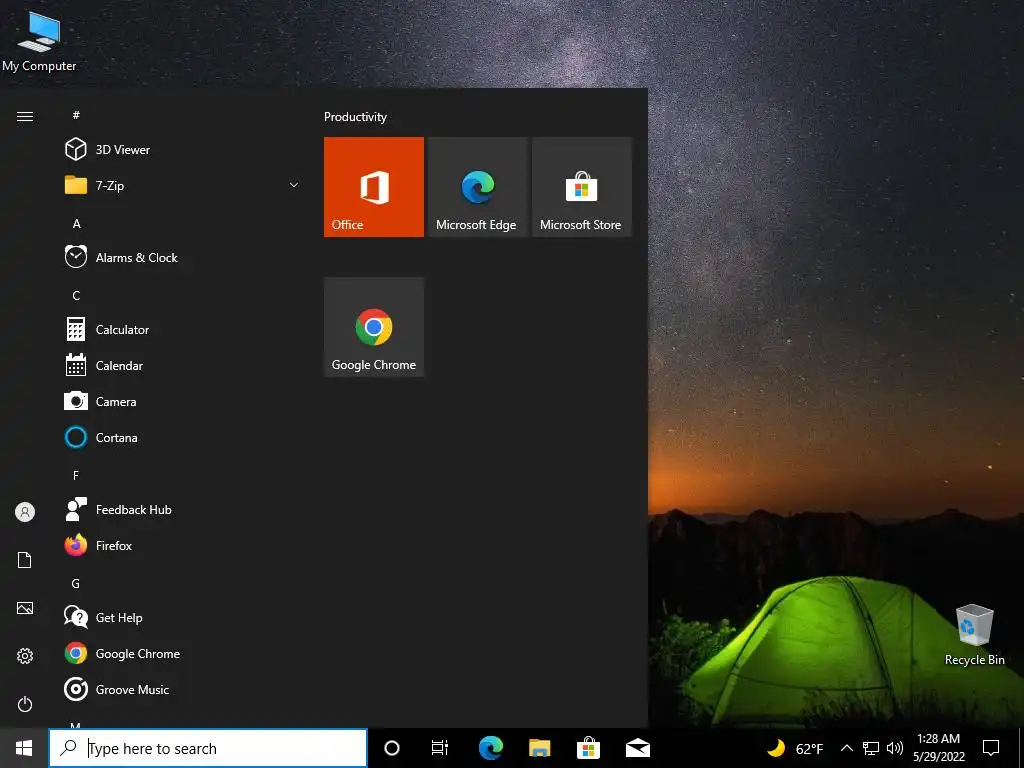Viewport: 1024px width, 768px height.
Task: Open the Calendar app
Action: pos(183,366)
